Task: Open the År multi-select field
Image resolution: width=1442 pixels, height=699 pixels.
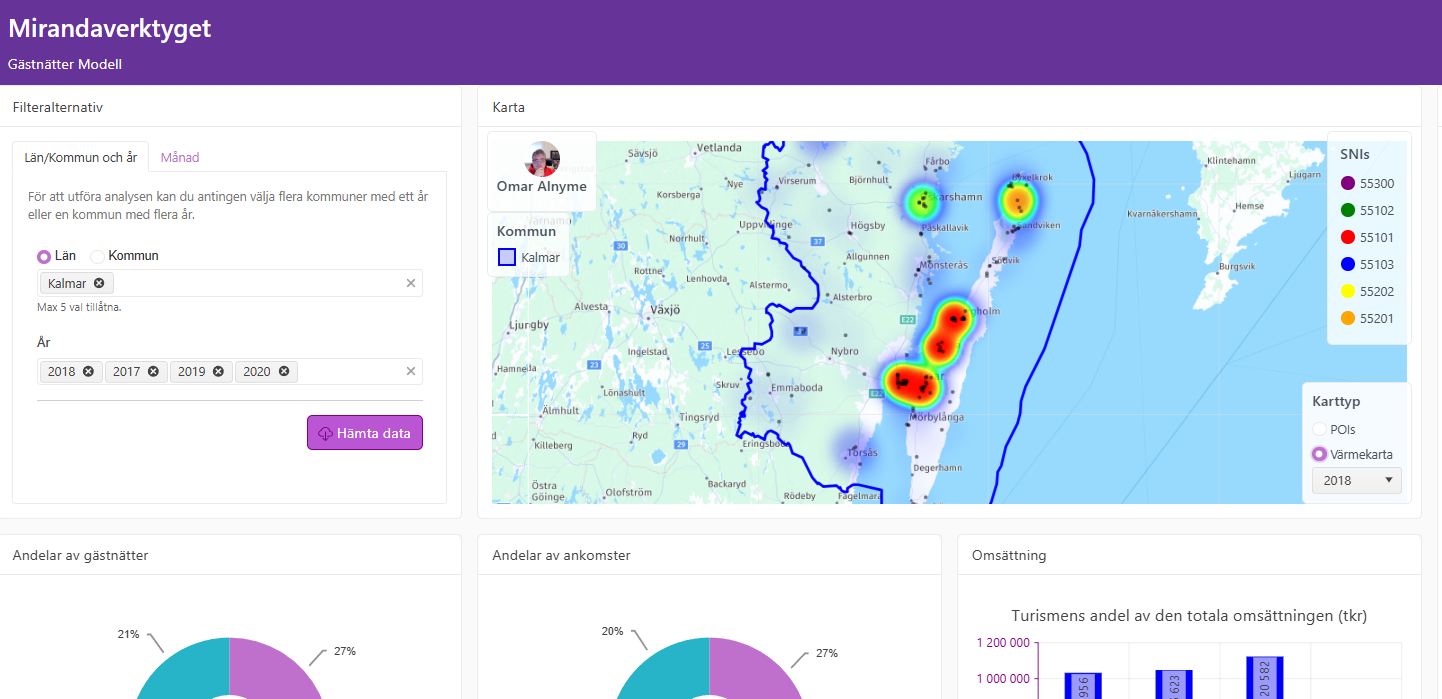Action: (230, 371)
